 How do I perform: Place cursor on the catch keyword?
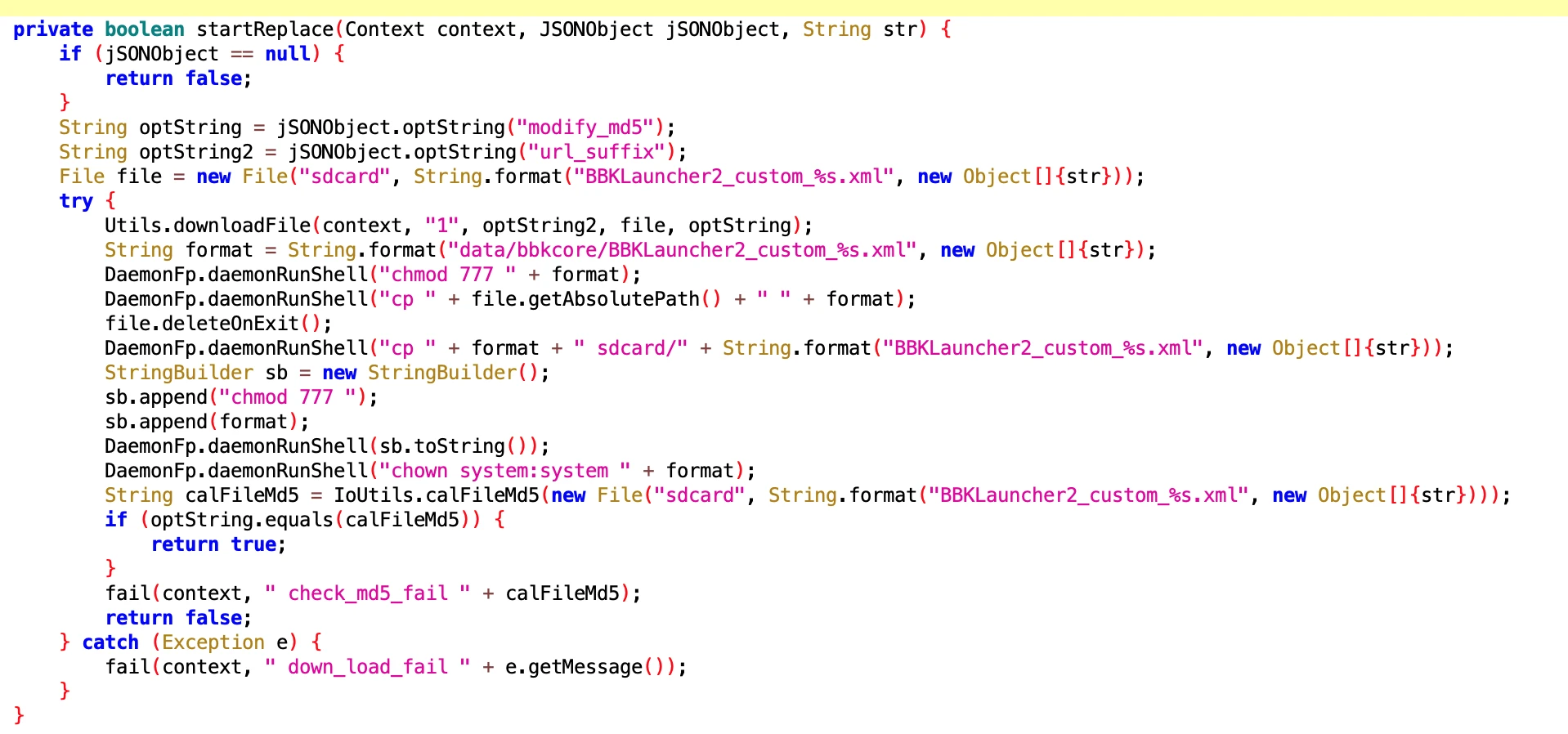coord(110,642)
